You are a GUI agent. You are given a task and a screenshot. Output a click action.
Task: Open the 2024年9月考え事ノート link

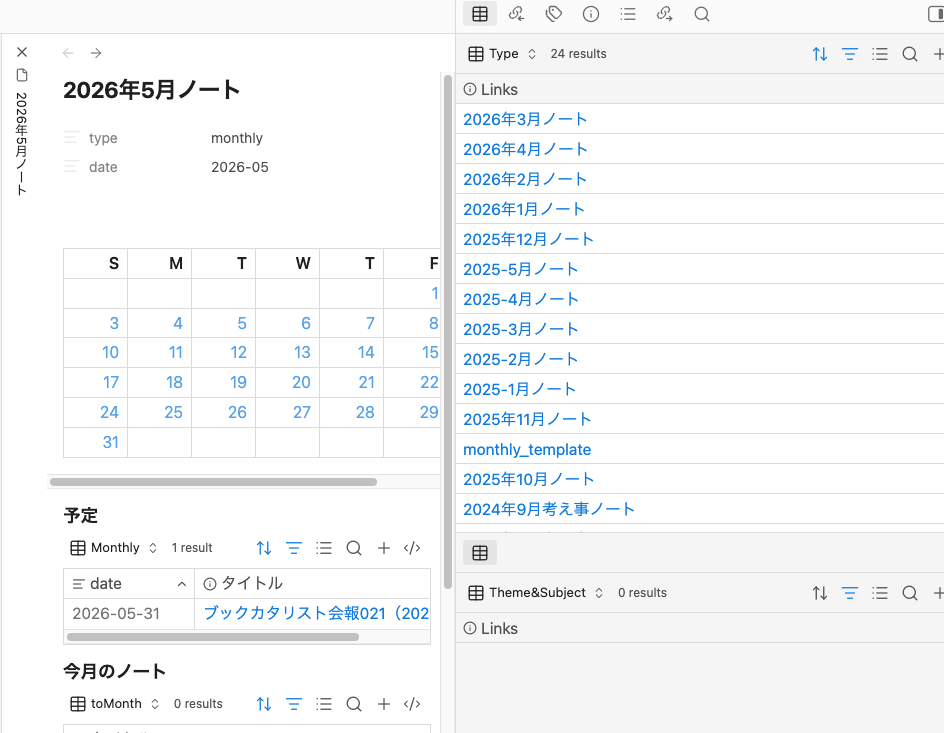click(548, 510)
